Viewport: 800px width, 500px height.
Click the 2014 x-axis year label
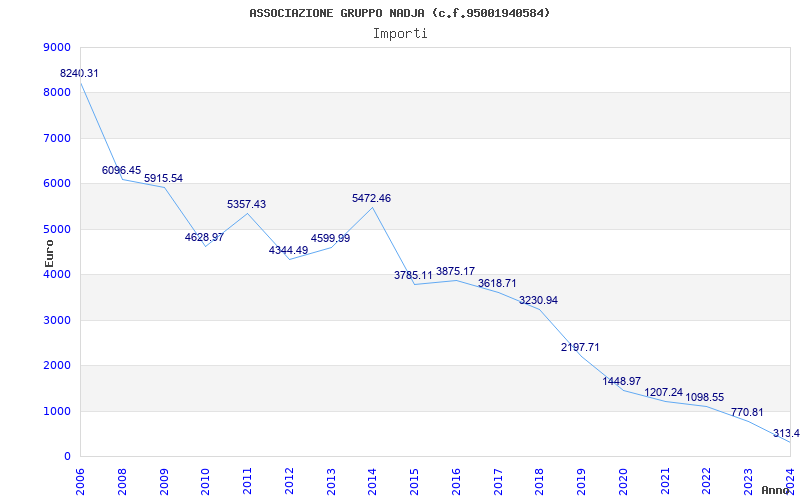pyautogui.click(x=372, y=482)
